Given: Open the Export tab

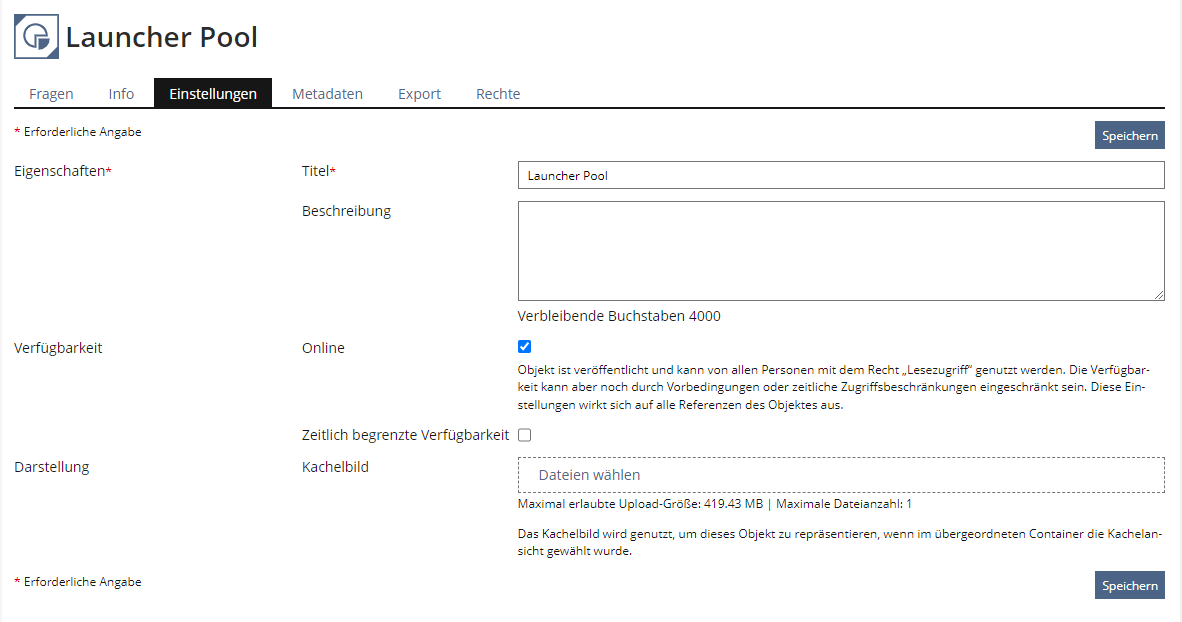Looking at the screenshot, I should click(x=419, y=94).
